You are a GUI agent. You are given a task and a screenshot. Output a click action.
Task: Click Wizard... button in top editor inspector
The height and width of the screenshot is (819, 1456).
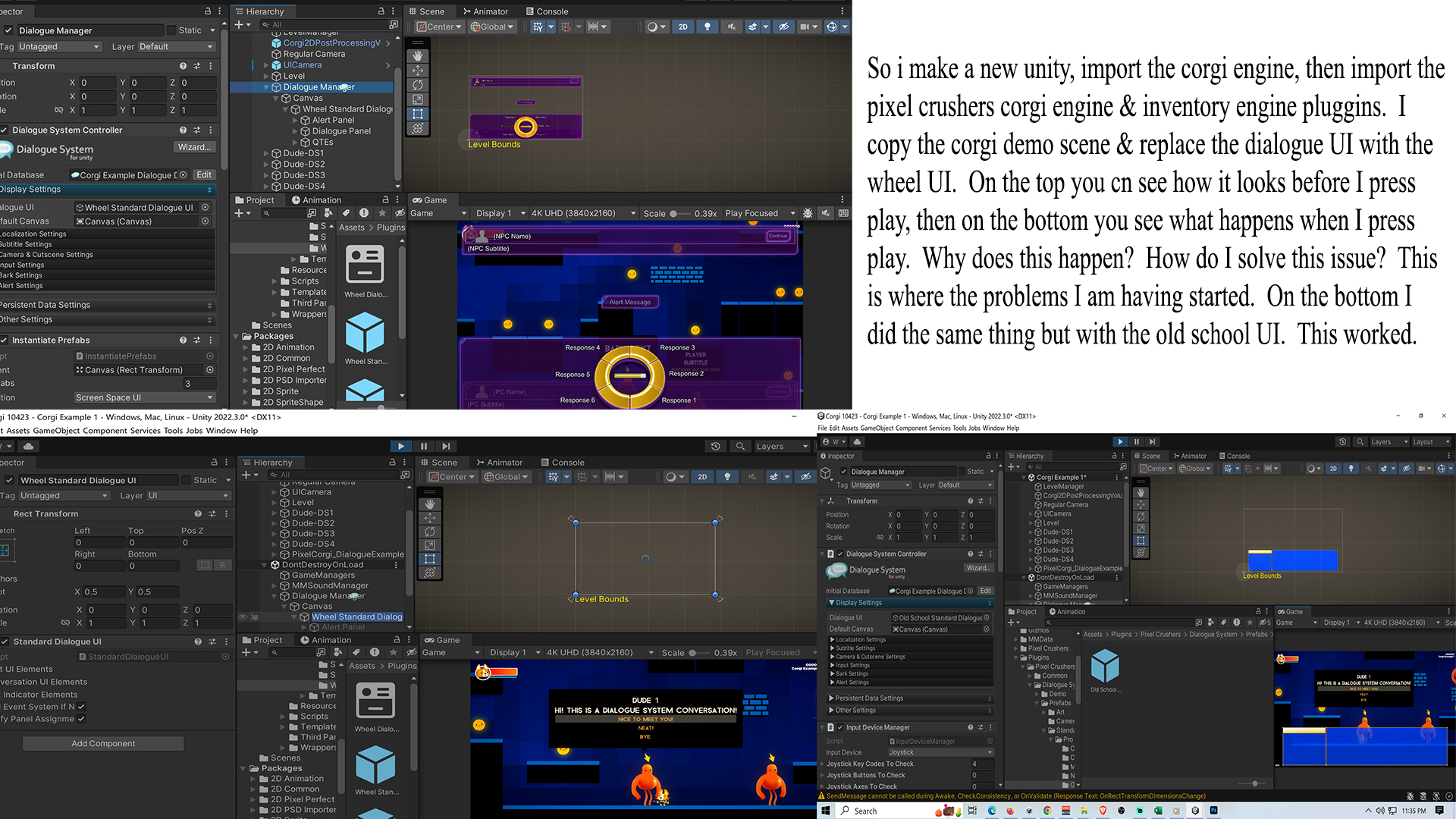[195, 147]
